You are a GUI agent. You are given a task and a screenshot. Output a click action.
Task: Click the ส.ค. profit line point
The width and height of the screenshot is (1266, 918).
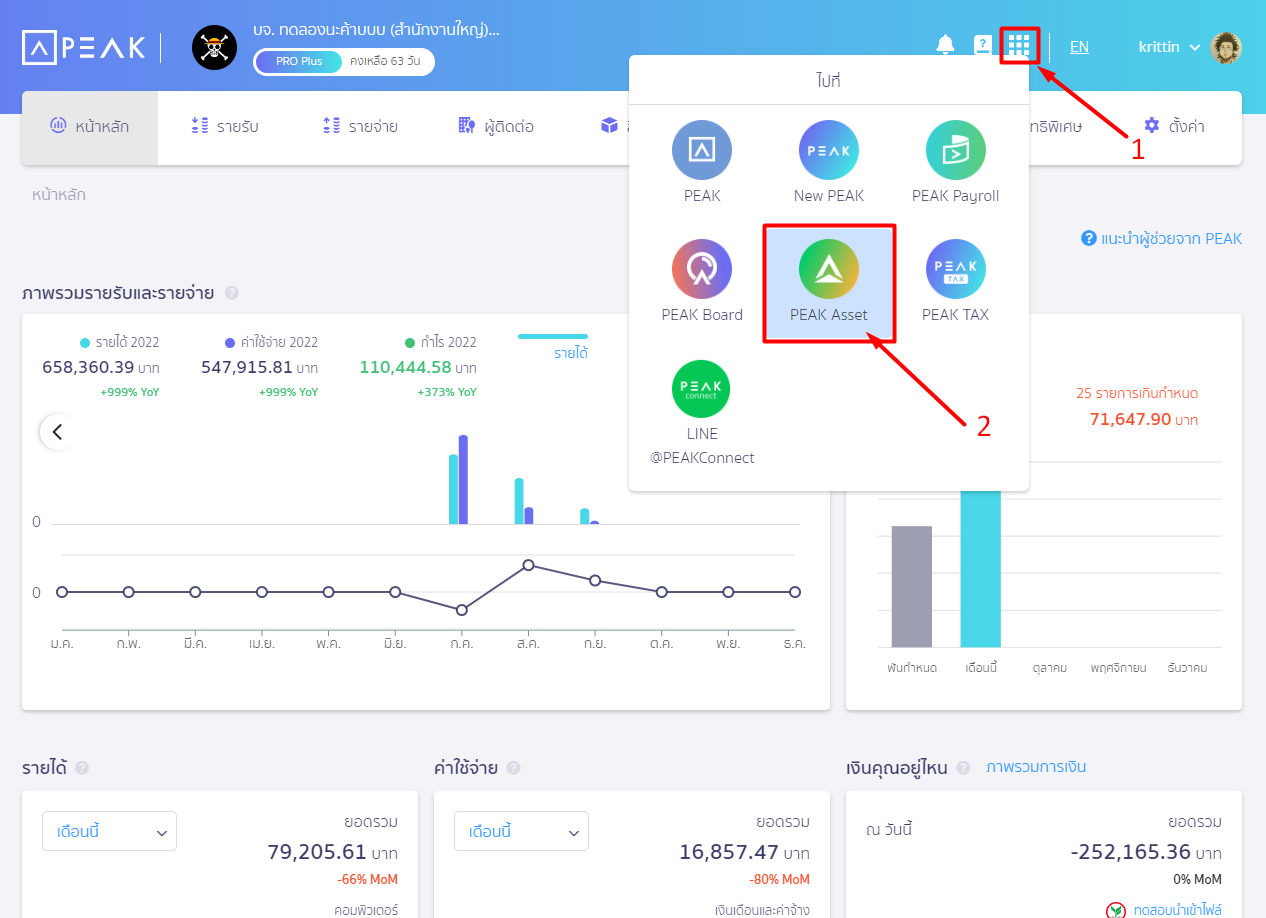click(x=528, y=565)
